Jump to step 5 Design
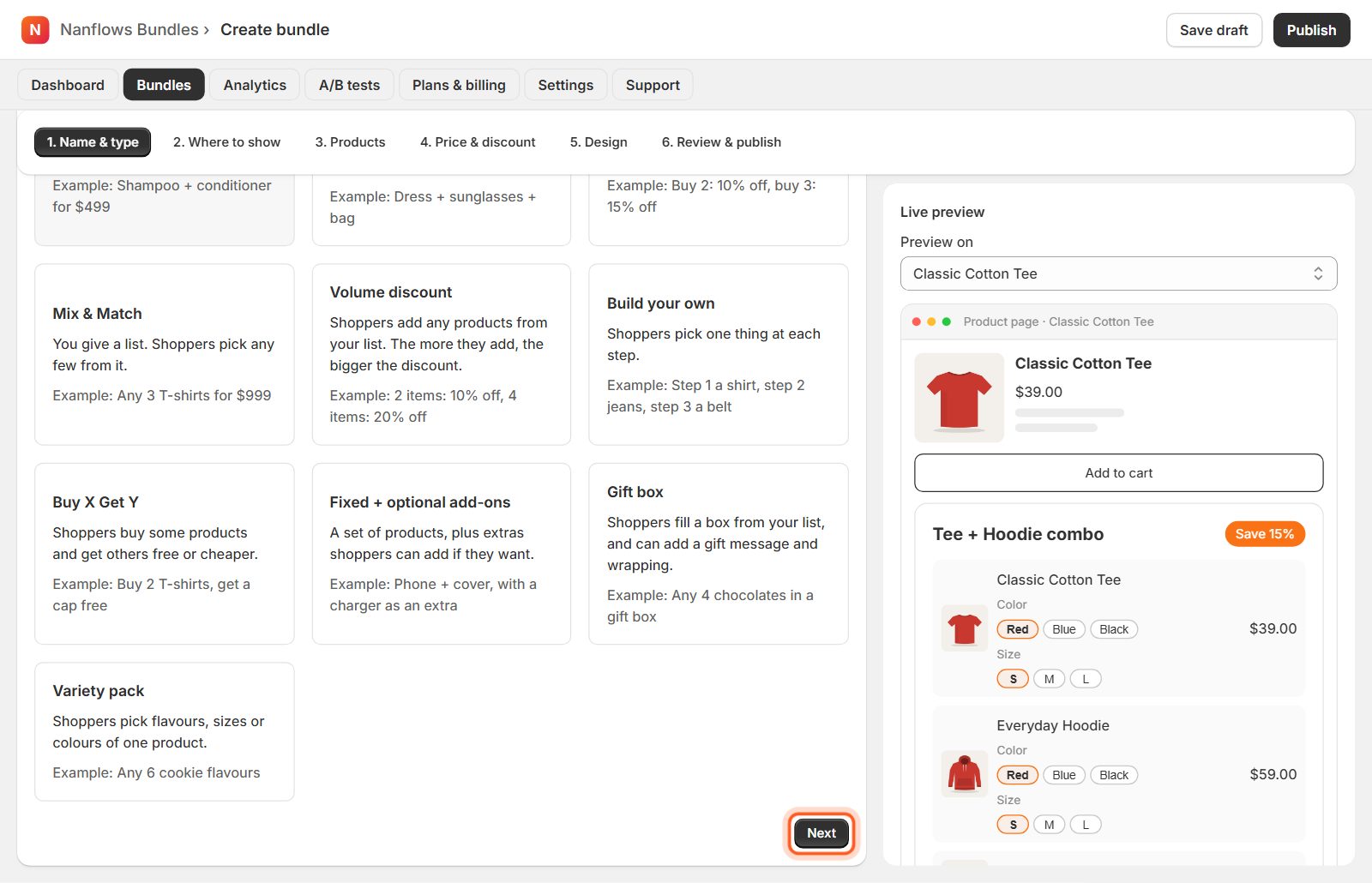 (x=599, y=142)
